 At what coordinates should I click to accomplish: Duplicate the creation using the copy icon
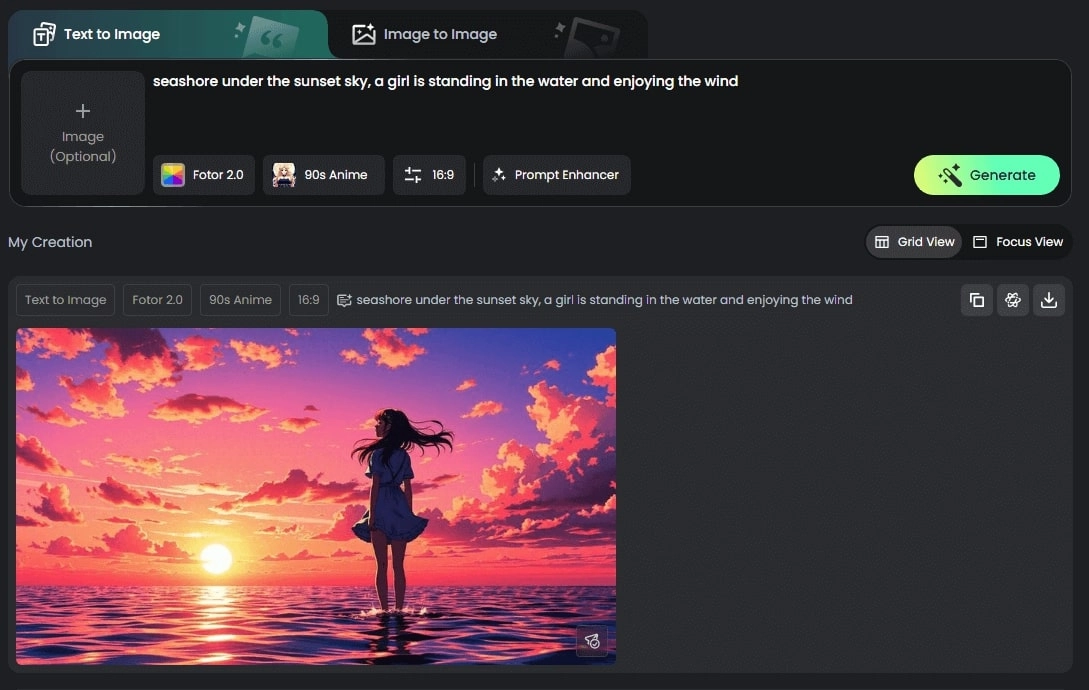977,299
